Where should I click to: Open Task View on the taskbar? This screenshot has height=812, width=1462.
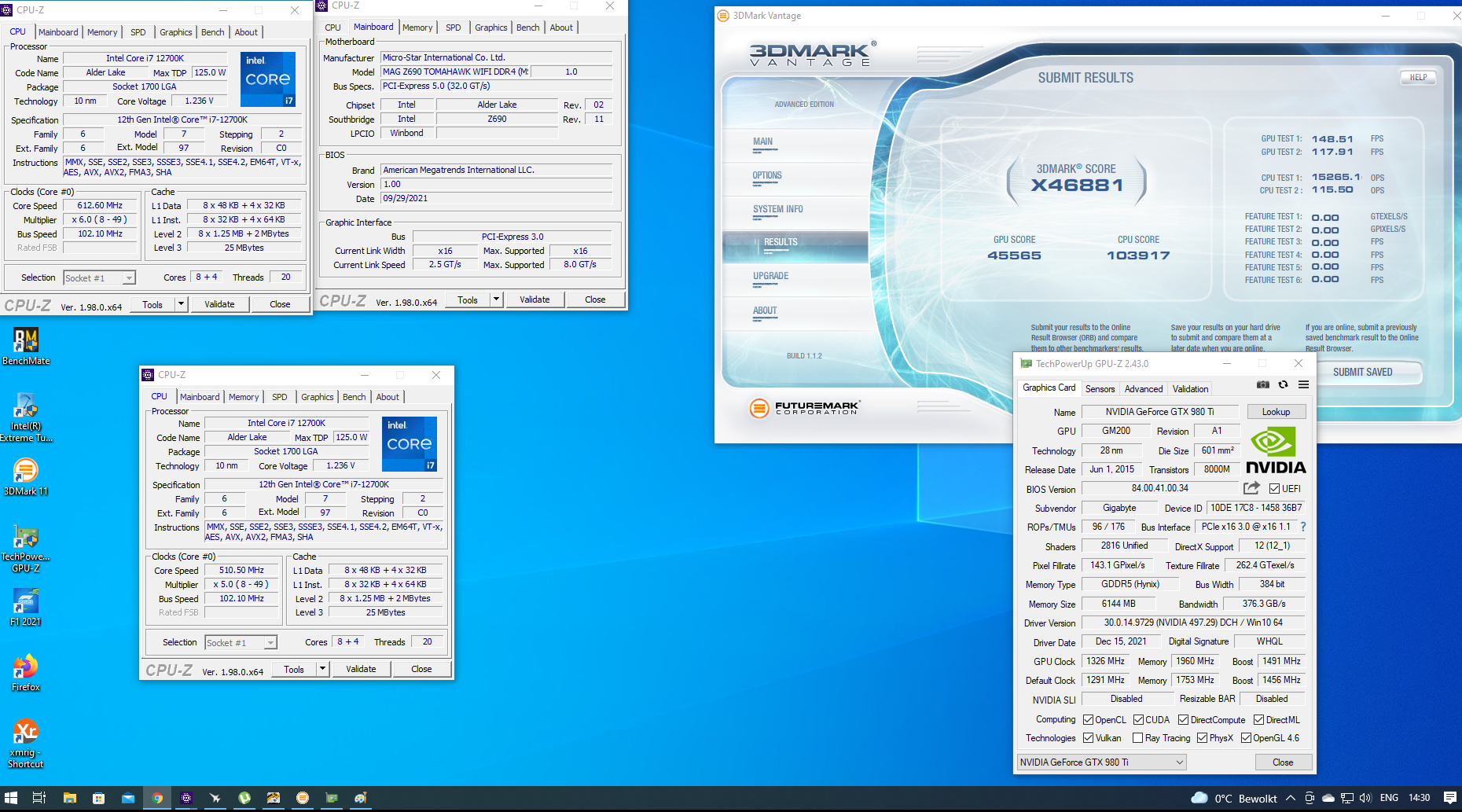click(x=39, y=798)
